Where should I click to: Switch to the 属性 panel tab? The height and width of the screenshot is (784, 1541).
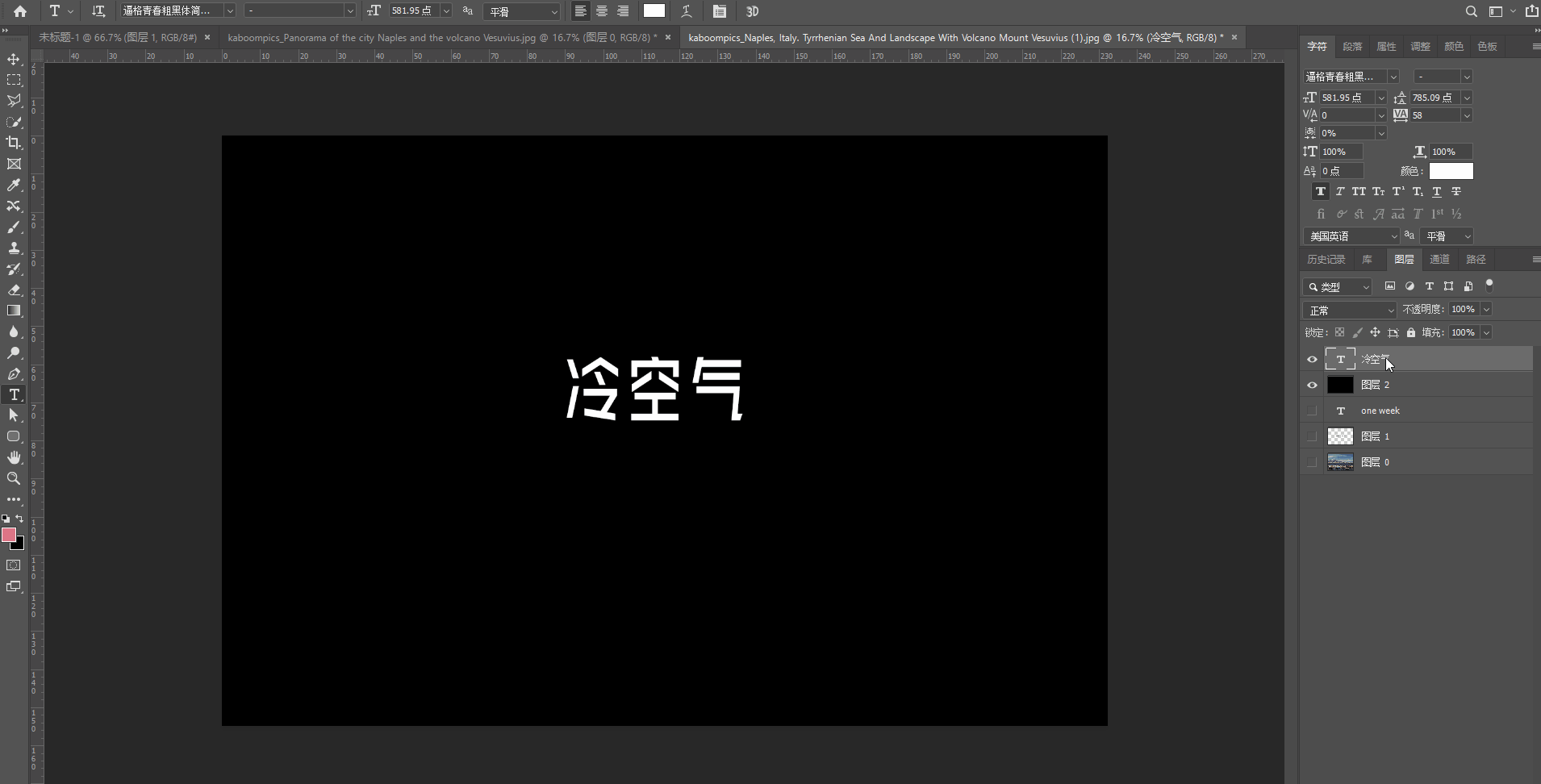(x=1386, y=47)
